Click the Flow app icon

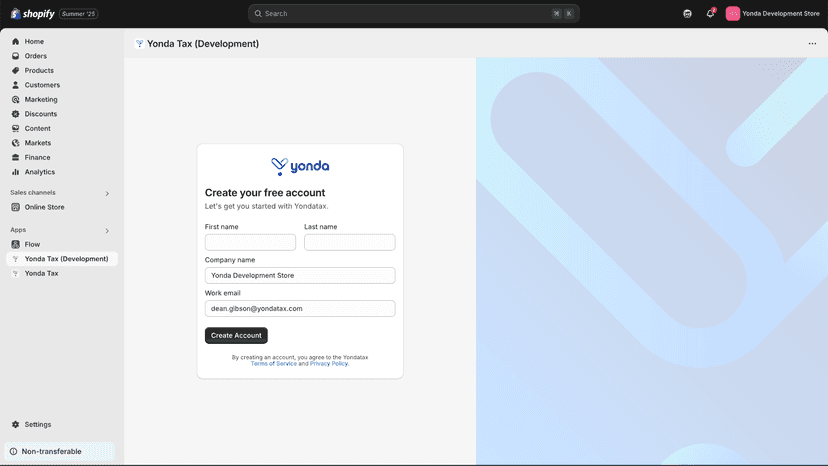(15, 244)
